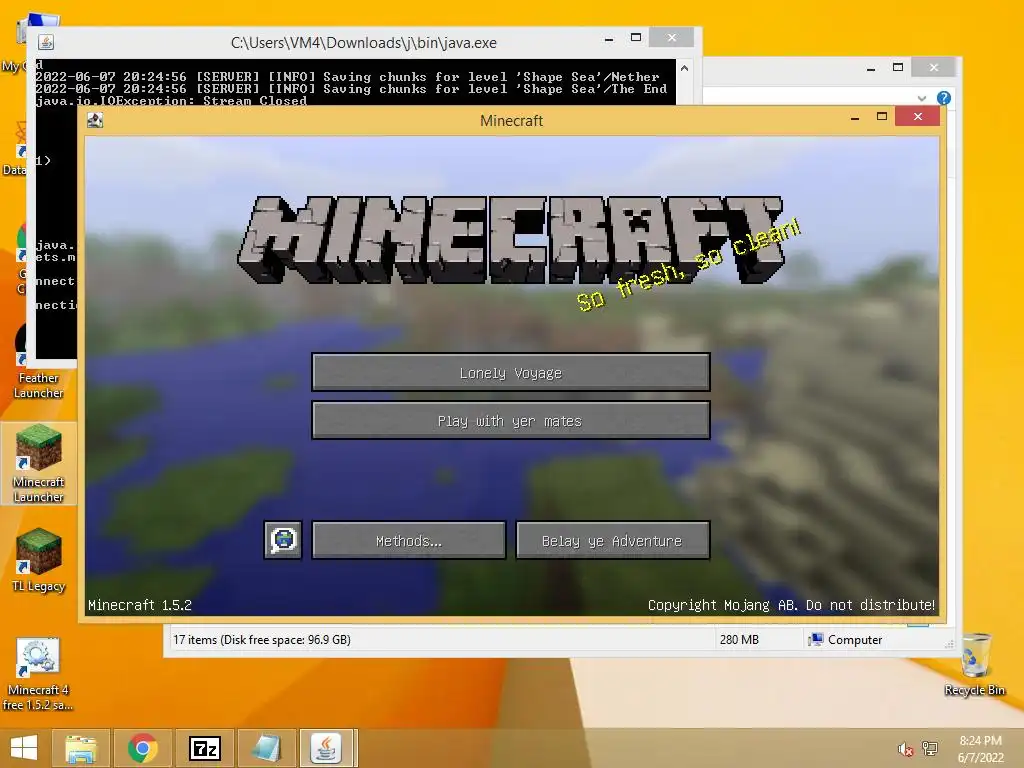Click the muted volume tray icon

pyautogui.click(x=905, y=749)
